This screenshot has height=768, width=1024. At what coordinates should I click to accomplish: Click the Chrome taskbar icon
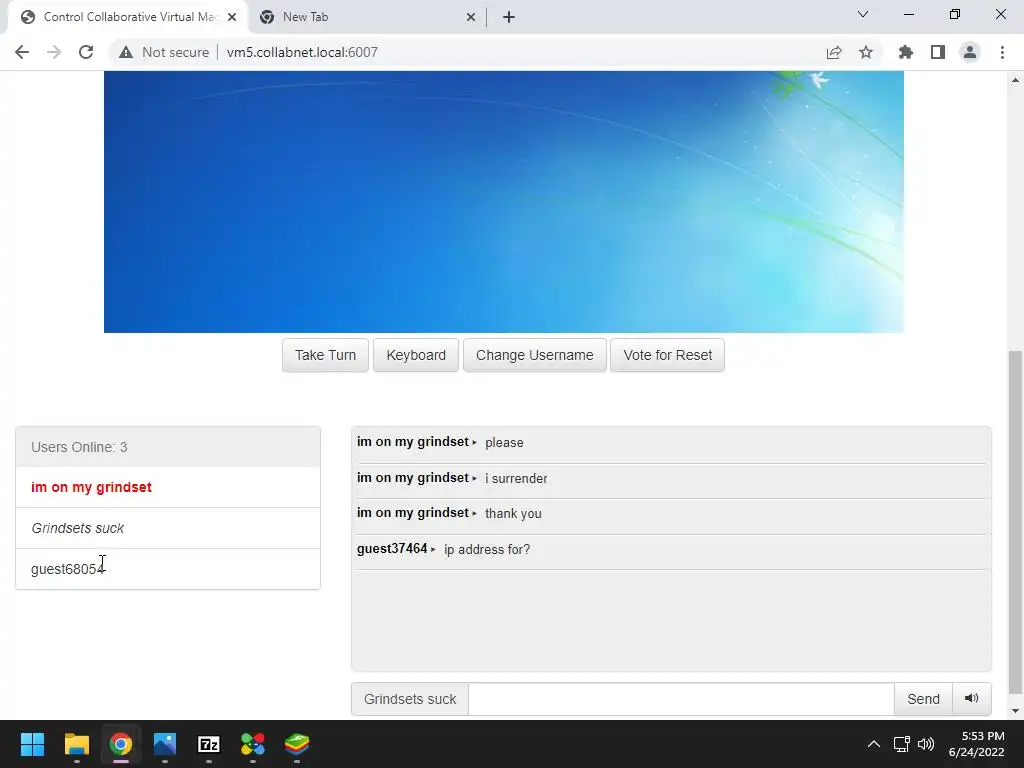[121, 744]
